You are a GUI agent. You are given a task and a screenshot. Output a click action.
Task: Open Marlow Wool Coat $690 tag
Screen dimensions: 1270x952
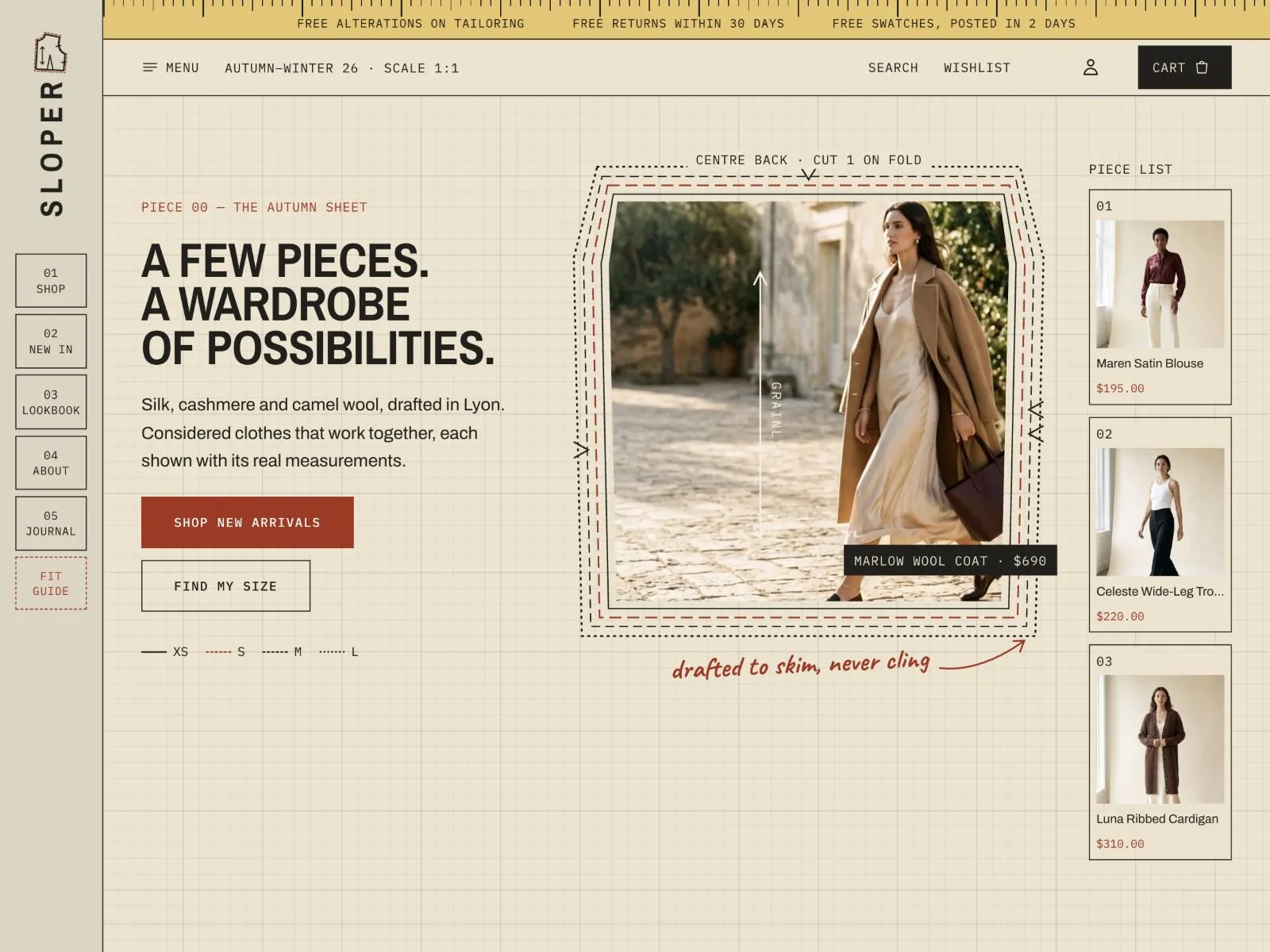click(x=950, y=560)
